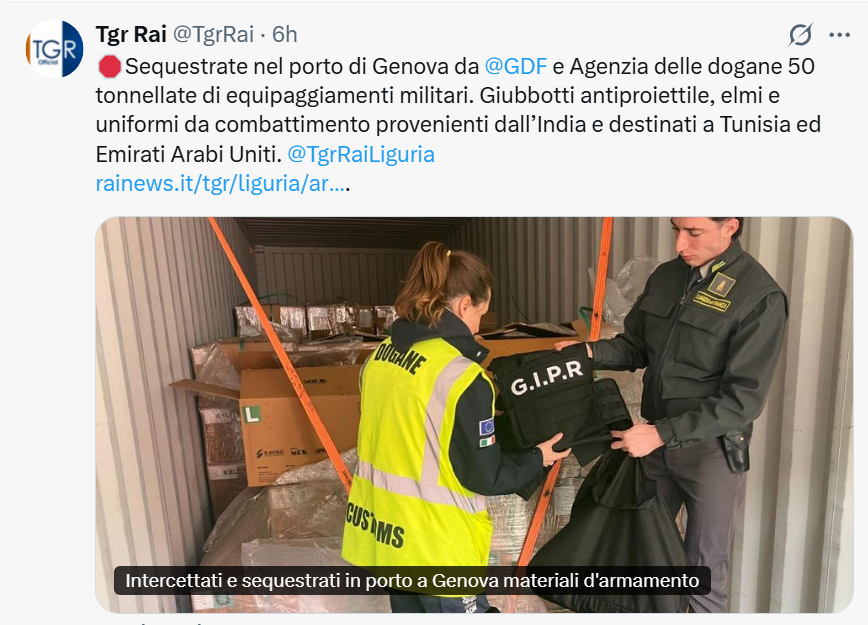Open the @GDF mention link
Image resolution: width=868 pixels, height=625 pixels.
tap(515, 66)
